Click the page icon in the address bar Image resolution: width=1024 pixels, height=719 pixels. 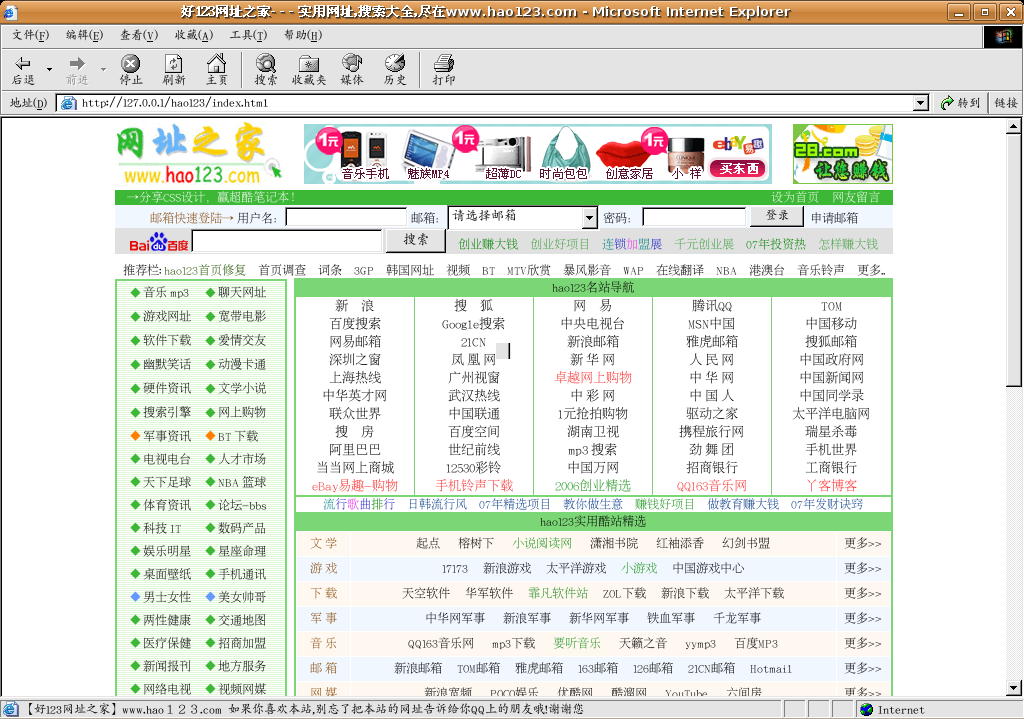tap(68, 103)
